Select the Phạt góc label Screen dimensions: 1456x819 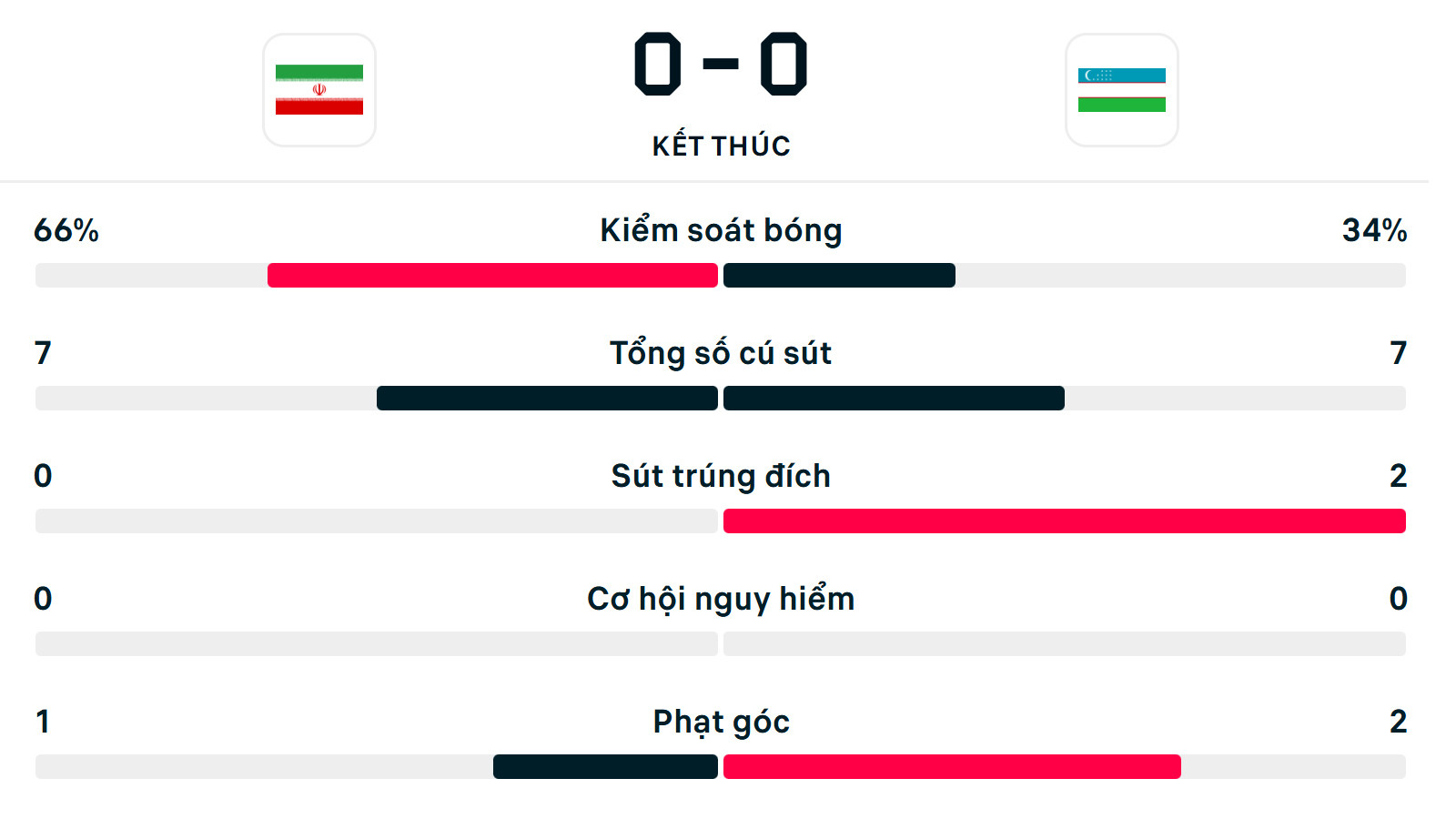click(x=721, y=722)
